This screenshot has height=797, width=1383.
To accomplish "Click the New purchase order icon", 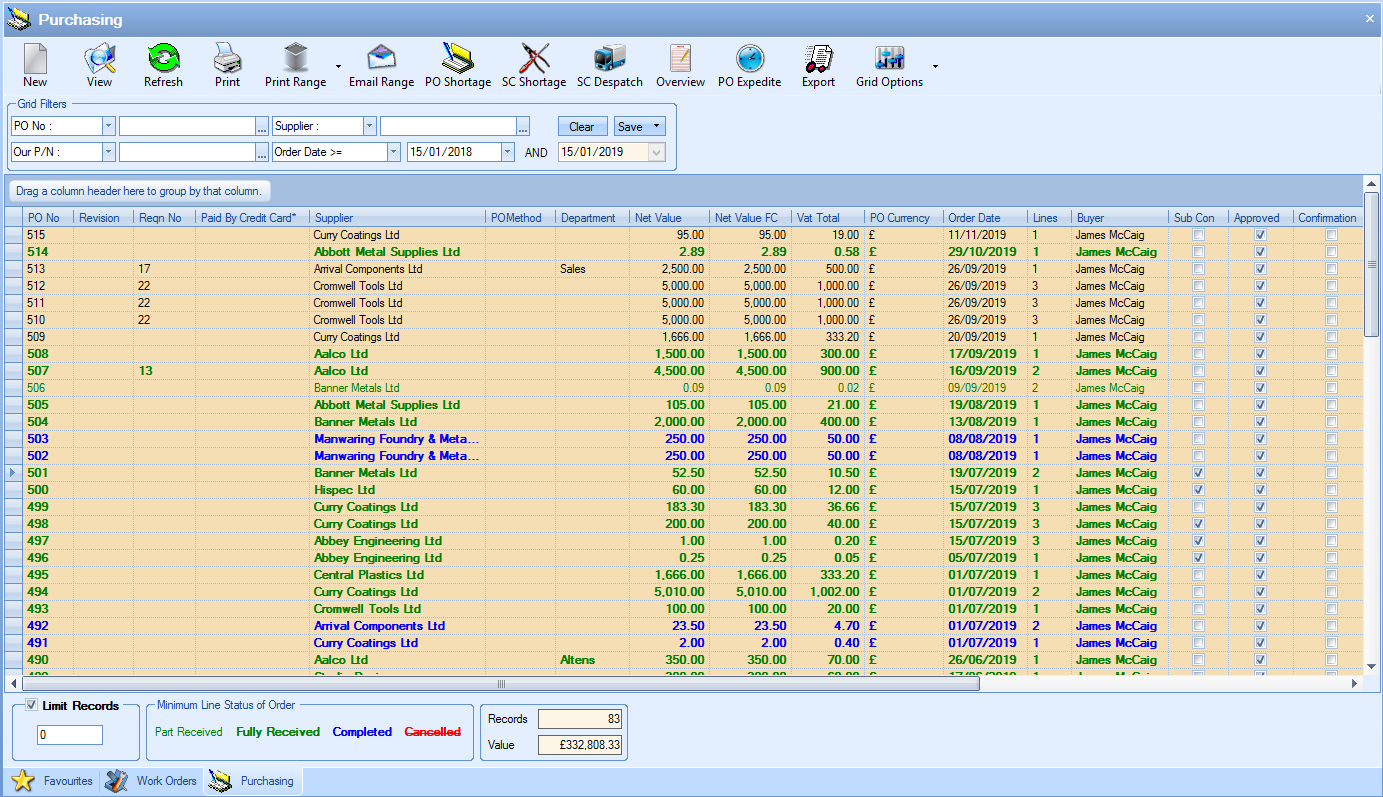I will [x=35, y=59].
